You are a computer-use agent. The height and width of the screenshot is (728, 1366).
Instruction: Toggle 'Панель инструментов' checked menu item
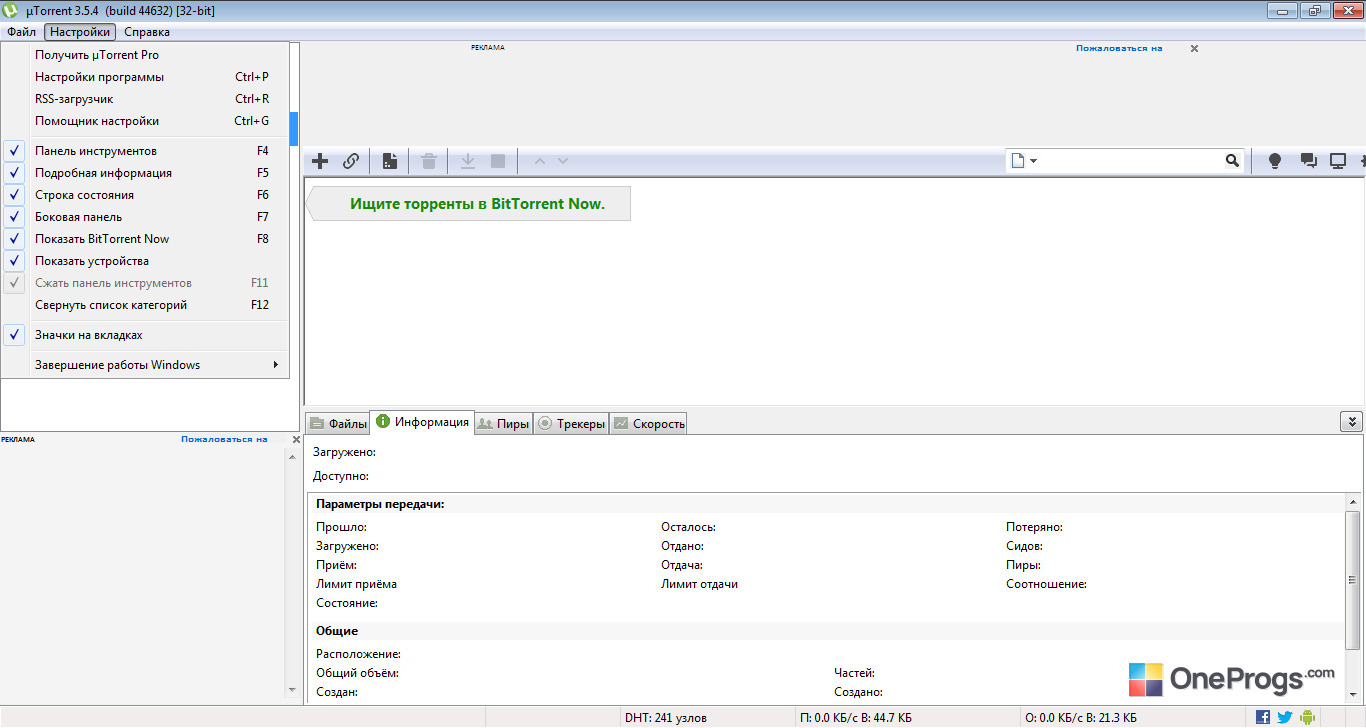tap(145, 151)
